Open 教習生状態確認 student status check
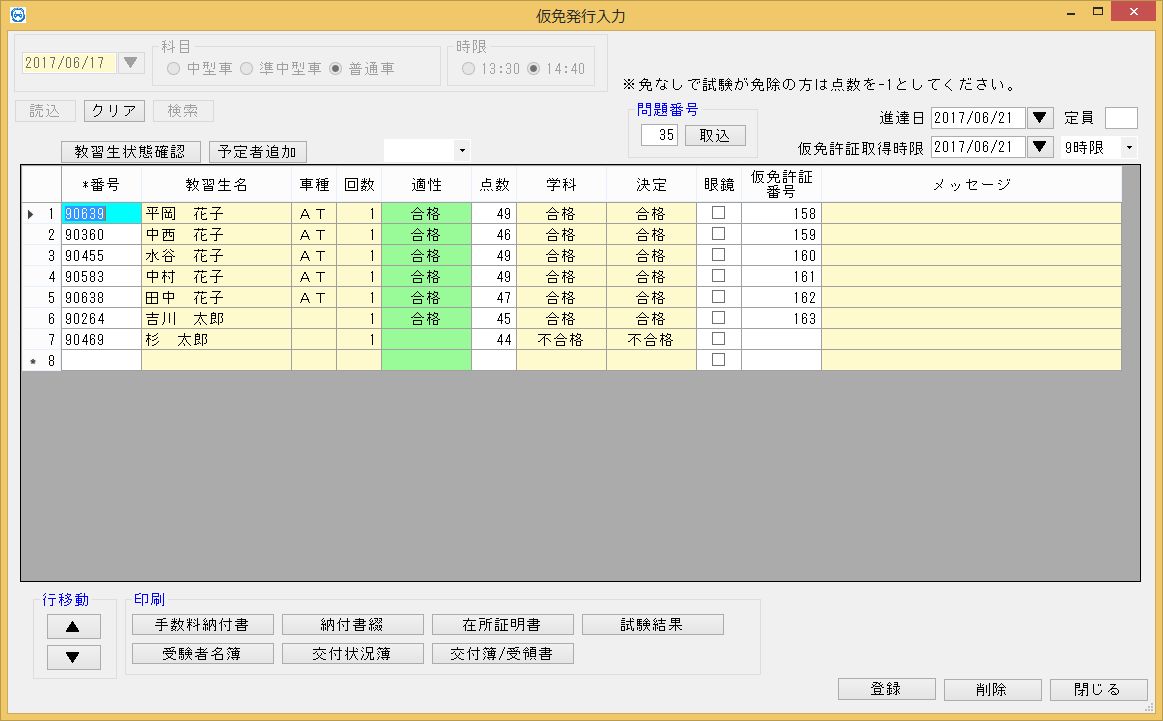 (131, 152)
